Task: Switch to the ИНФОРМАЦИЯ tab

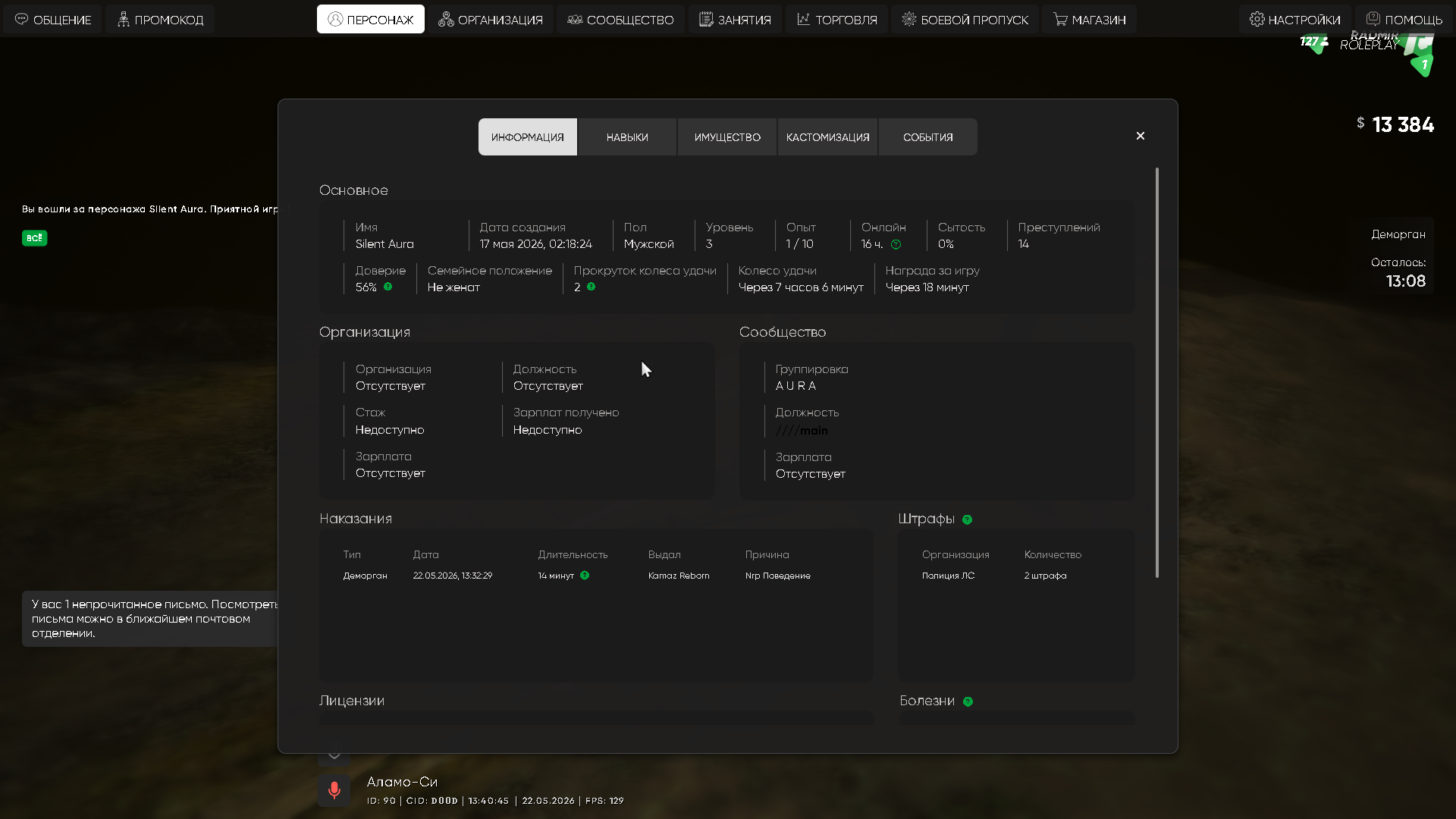Action: pyautogui.click(x=528, y=137)
